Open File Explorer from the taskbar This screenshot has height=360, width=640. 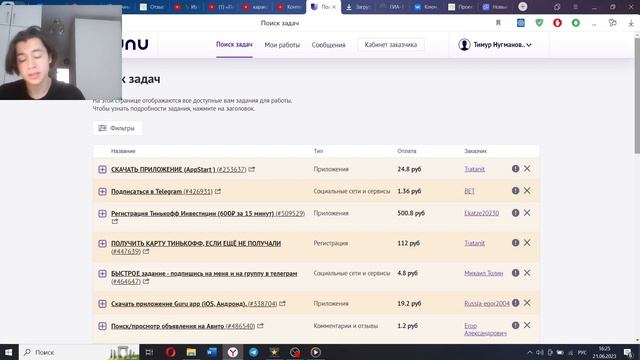[191, 352]
